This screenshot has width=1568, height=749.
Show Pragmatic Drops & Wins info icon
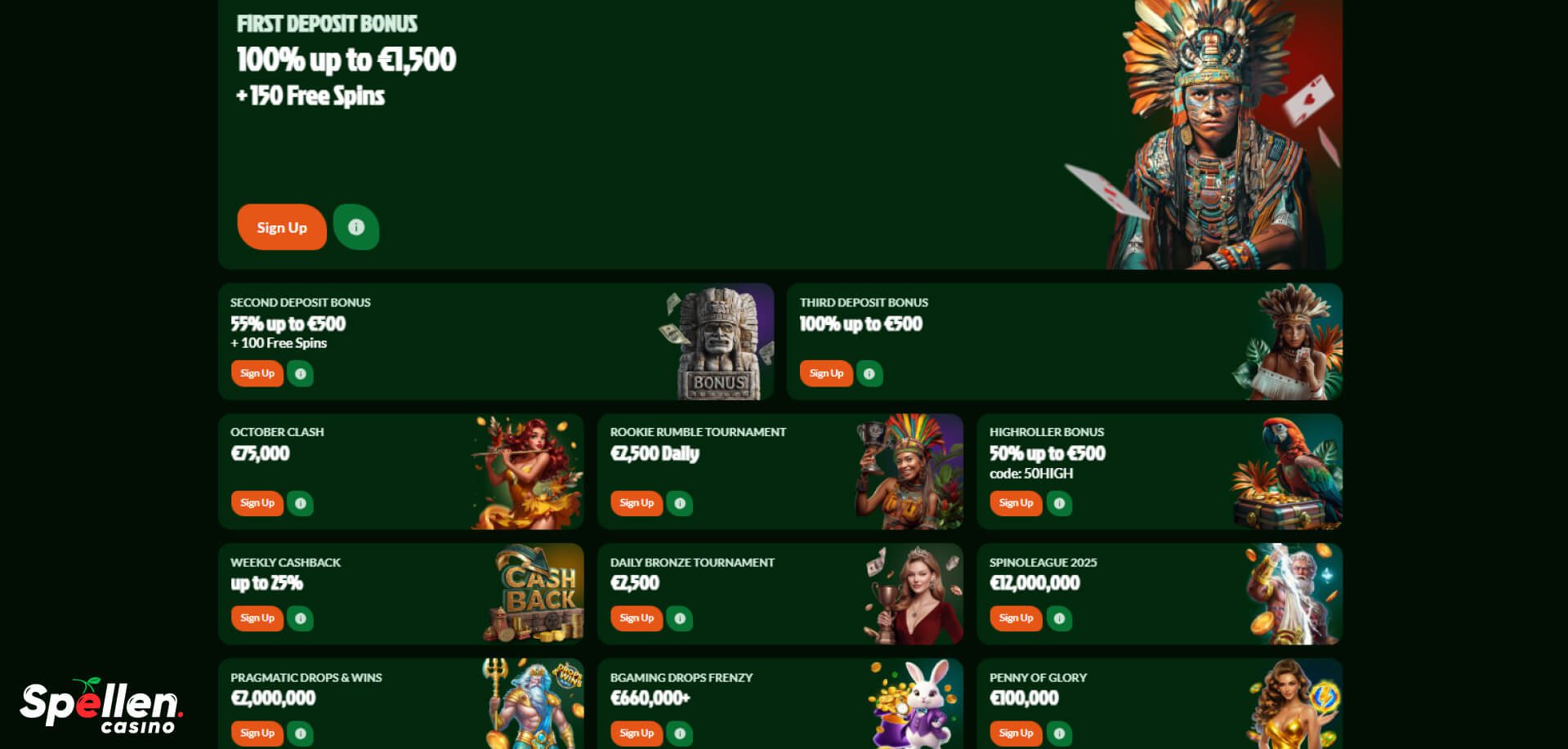coord(300,733)
